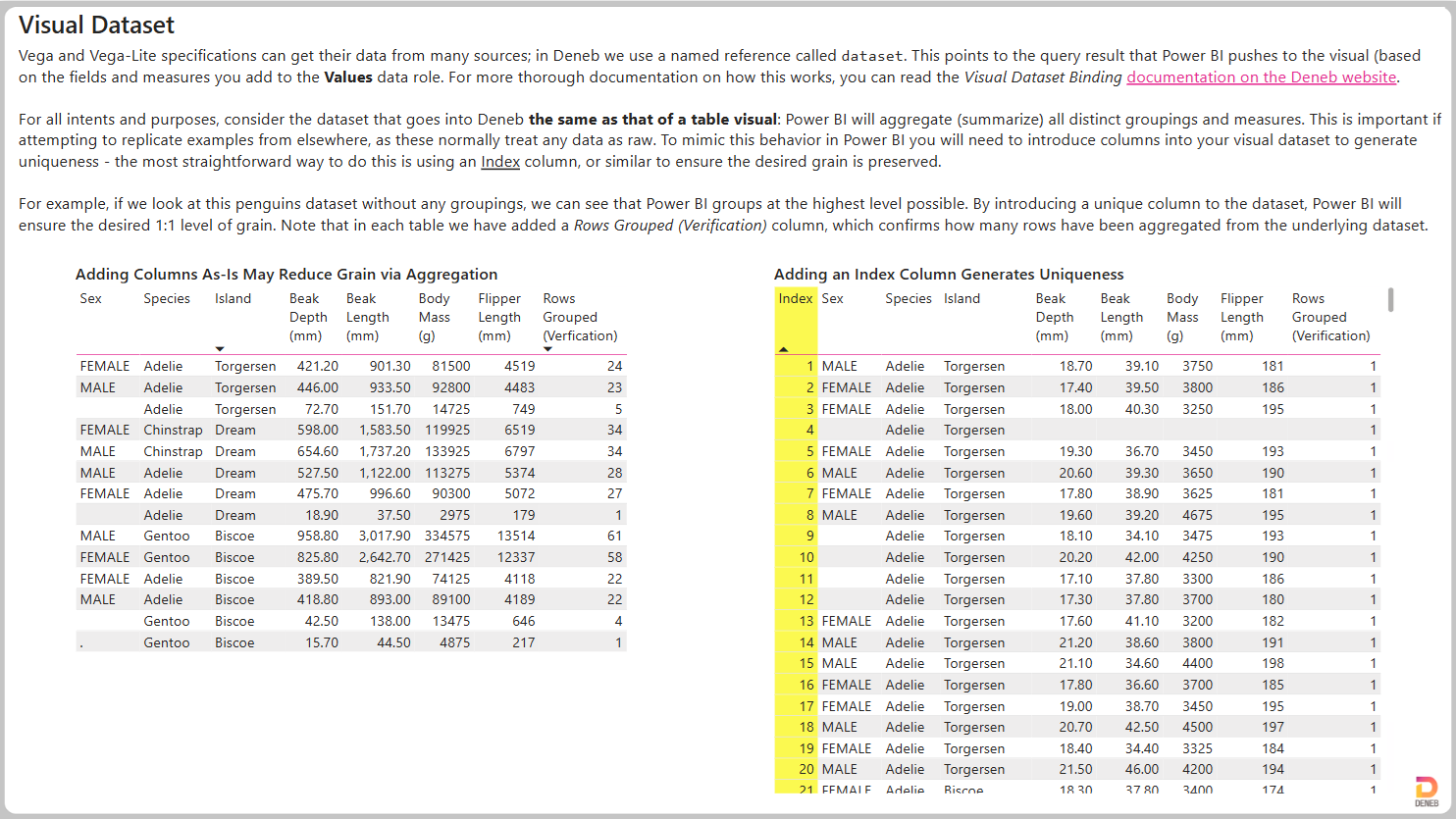Viewport: 1456px width, 819px height.
Task: Click the Sex header in the aggregation table
Action: 90,299
